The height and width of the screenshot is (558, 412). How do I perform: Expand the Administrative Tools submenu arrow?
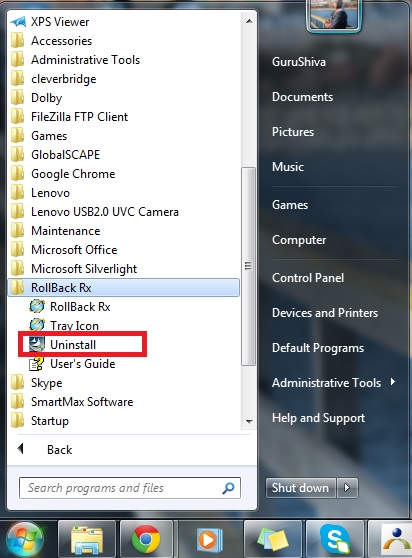[392, 382]
